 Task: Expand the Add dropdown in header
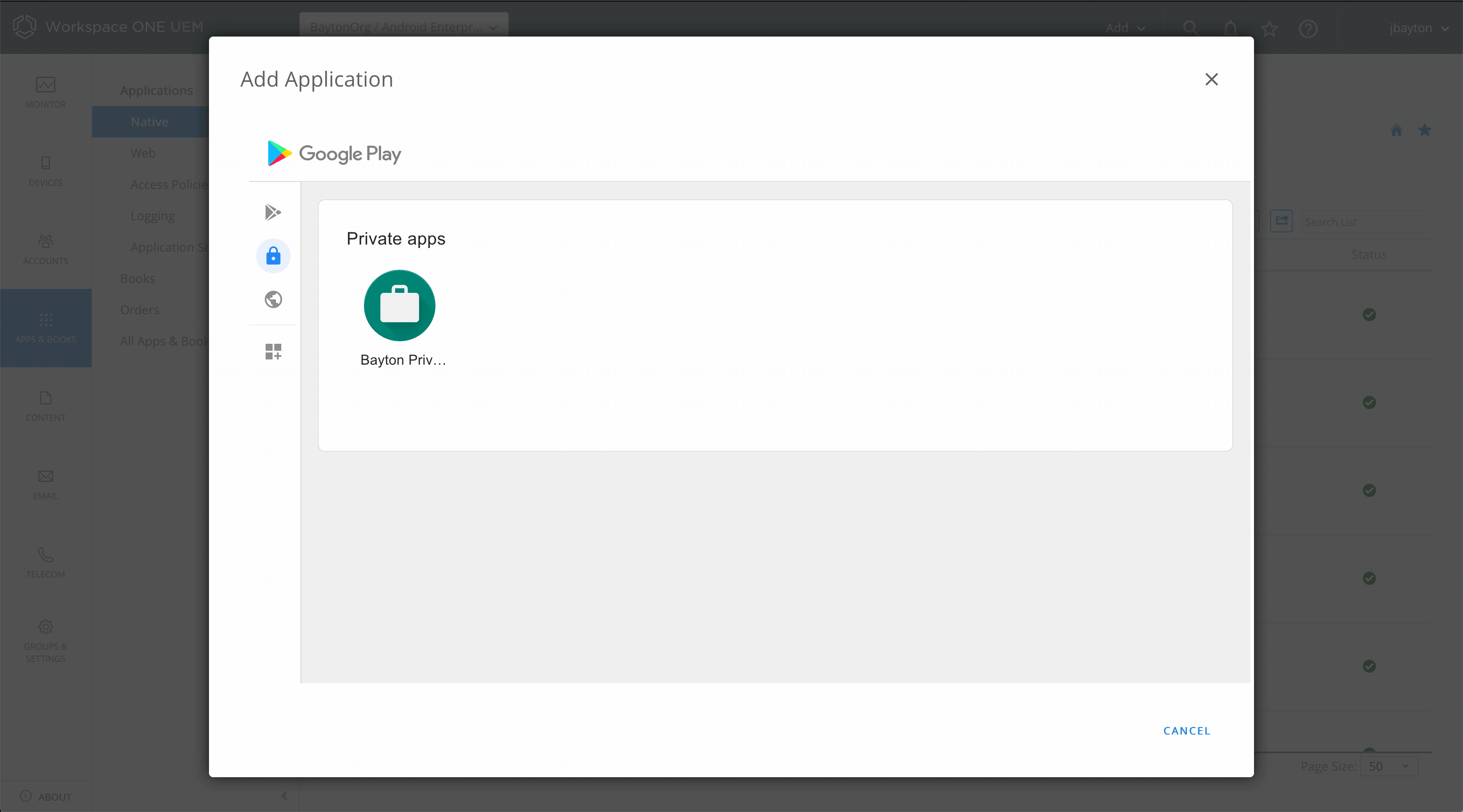tap(1125, 28)
